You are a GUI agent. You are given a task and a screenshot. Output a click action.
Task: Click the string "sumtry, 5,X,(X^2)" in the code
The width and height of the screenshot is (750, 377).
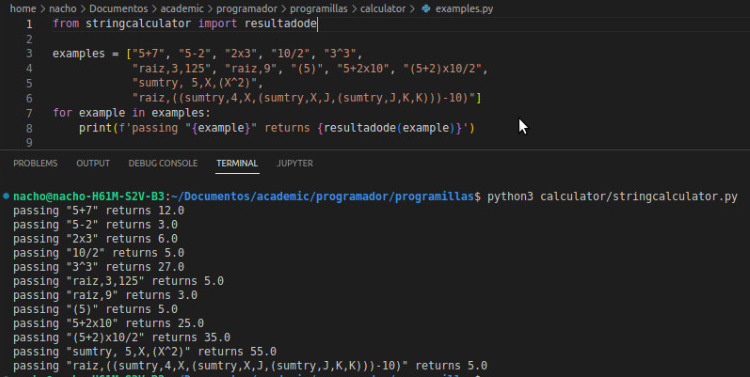pyautogui.click(x=195, y=83)
